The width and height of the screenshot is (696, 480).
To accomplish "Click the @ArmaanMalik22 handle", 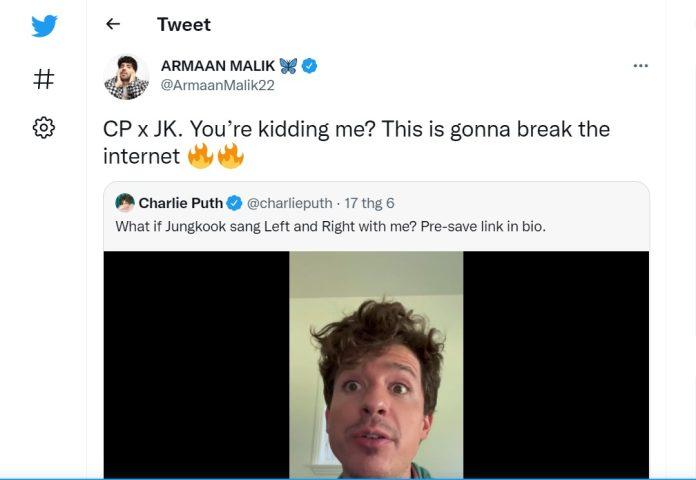I will [218, 85].
